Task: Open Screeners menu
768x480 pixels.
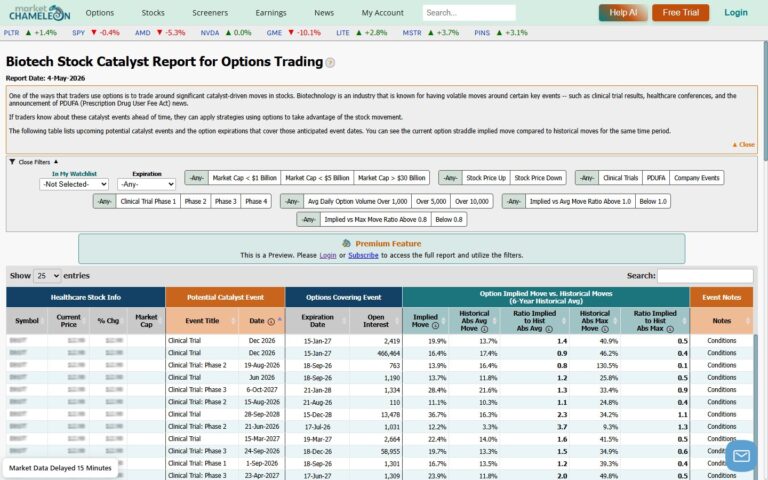Action: pyautogui.click(x=210, y=13)
